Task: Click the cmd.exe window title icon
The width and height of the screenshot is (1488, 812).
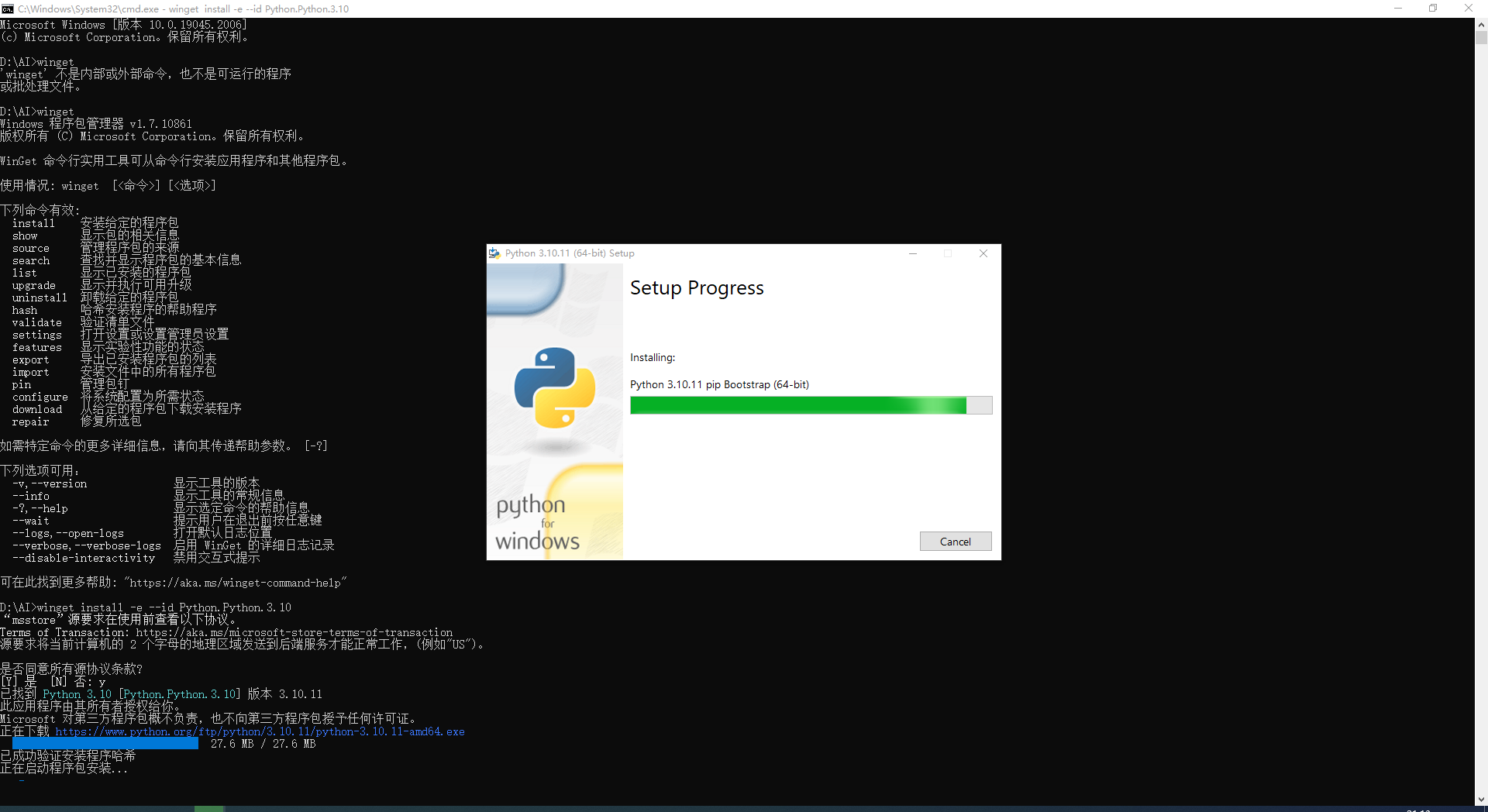Action: [8, 9]
